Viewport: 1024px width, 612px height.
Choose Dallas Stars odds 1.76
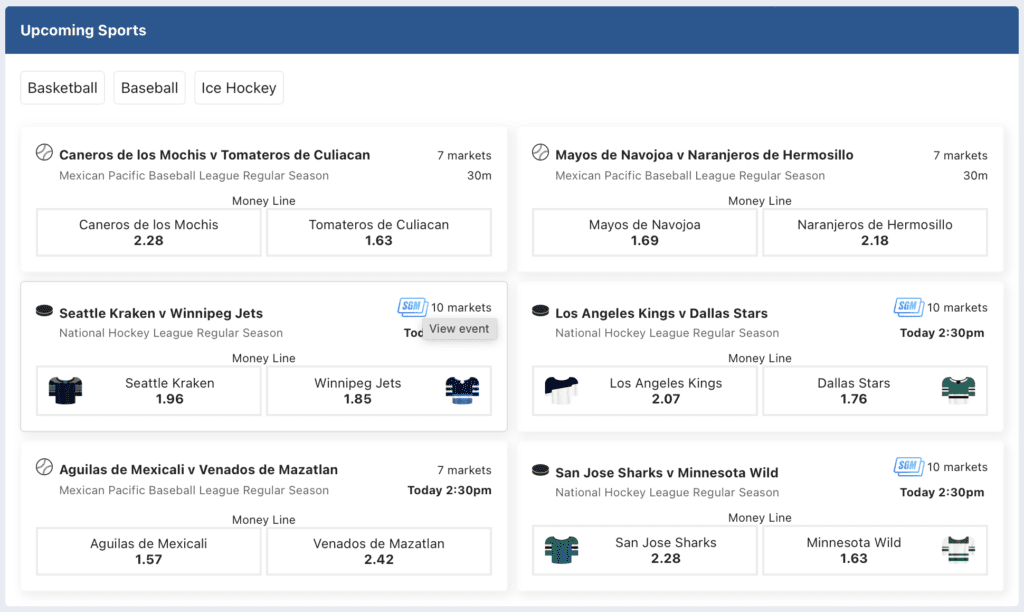pyautogui.click(x=875, y=391)
